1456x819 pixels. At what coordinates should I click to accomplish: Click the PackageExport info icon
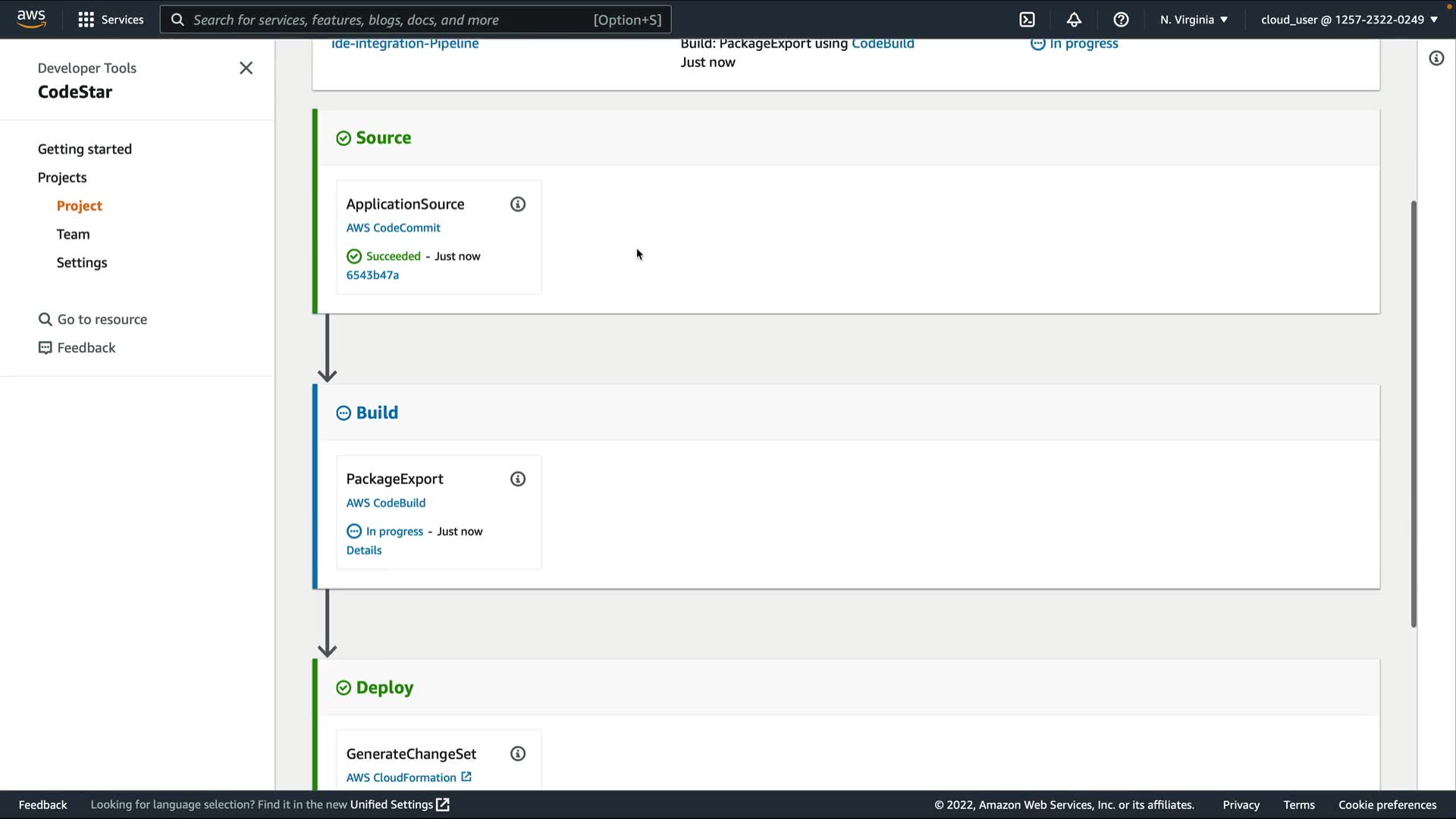[x=518, y=479]
